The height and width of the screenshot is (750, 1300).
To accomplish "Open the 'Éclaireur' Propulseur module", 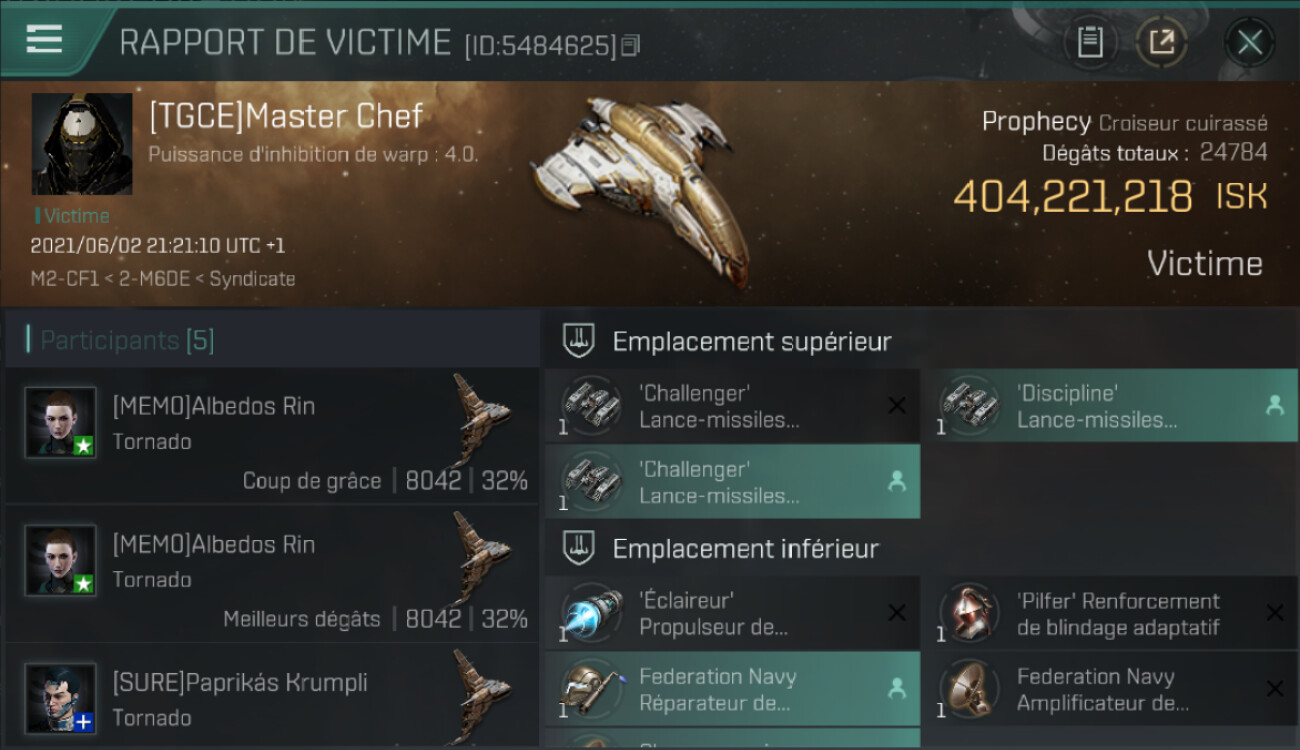I will 732,614.
